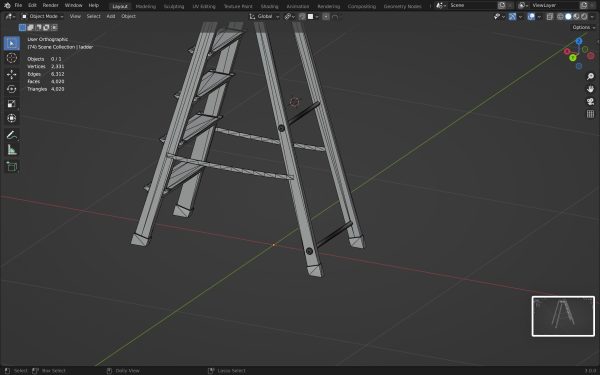Screen dimensions: 600x375
Task: Switch to Material Preview shading
Action: (x=576, y=16)
